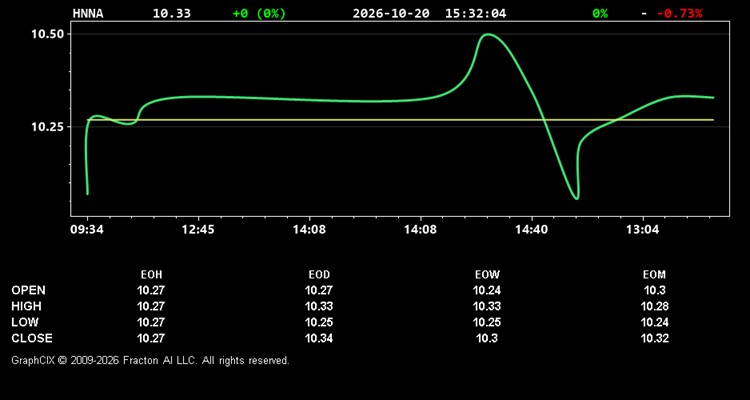Select the EOH column header
The image size is (750, 400).
coord(151,275)
